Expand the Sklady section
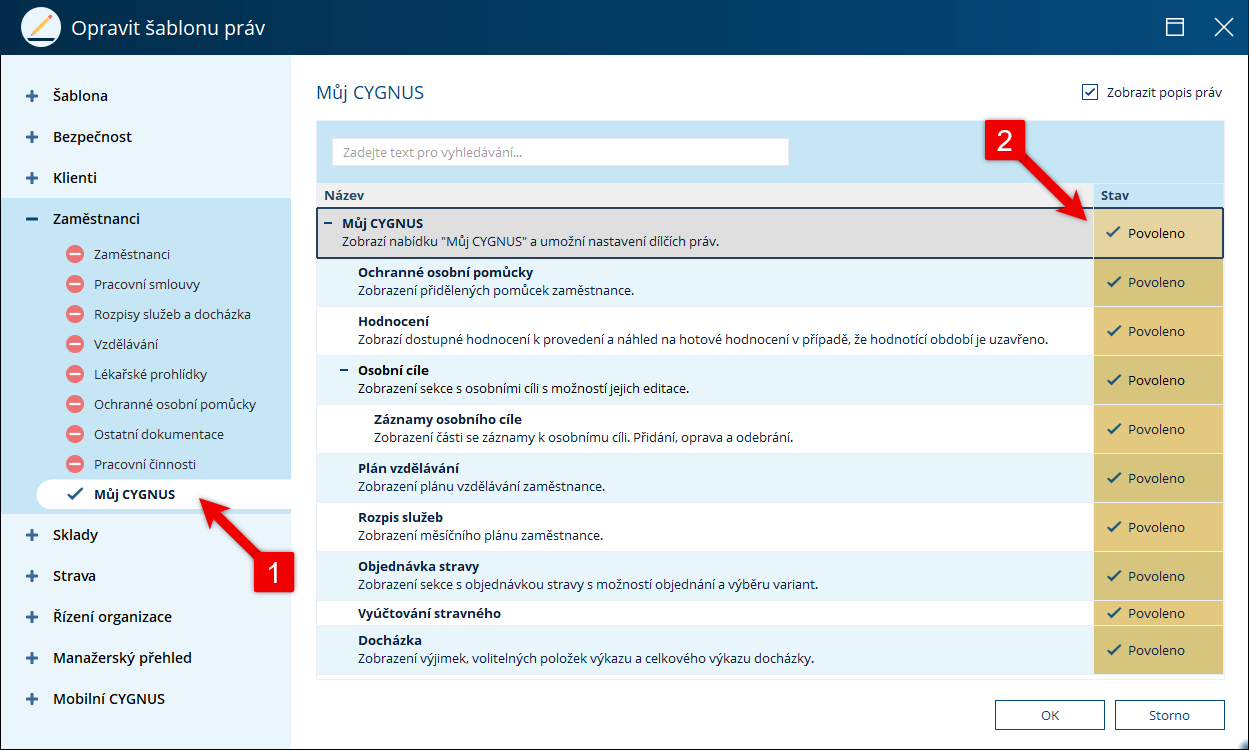1249x750 pixels. coord(32,535)
